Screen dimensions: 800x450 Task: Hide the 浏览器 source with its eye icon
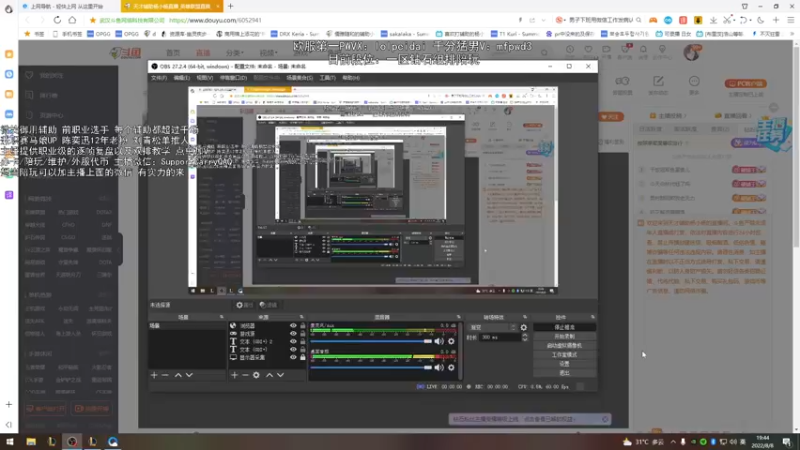293,326
